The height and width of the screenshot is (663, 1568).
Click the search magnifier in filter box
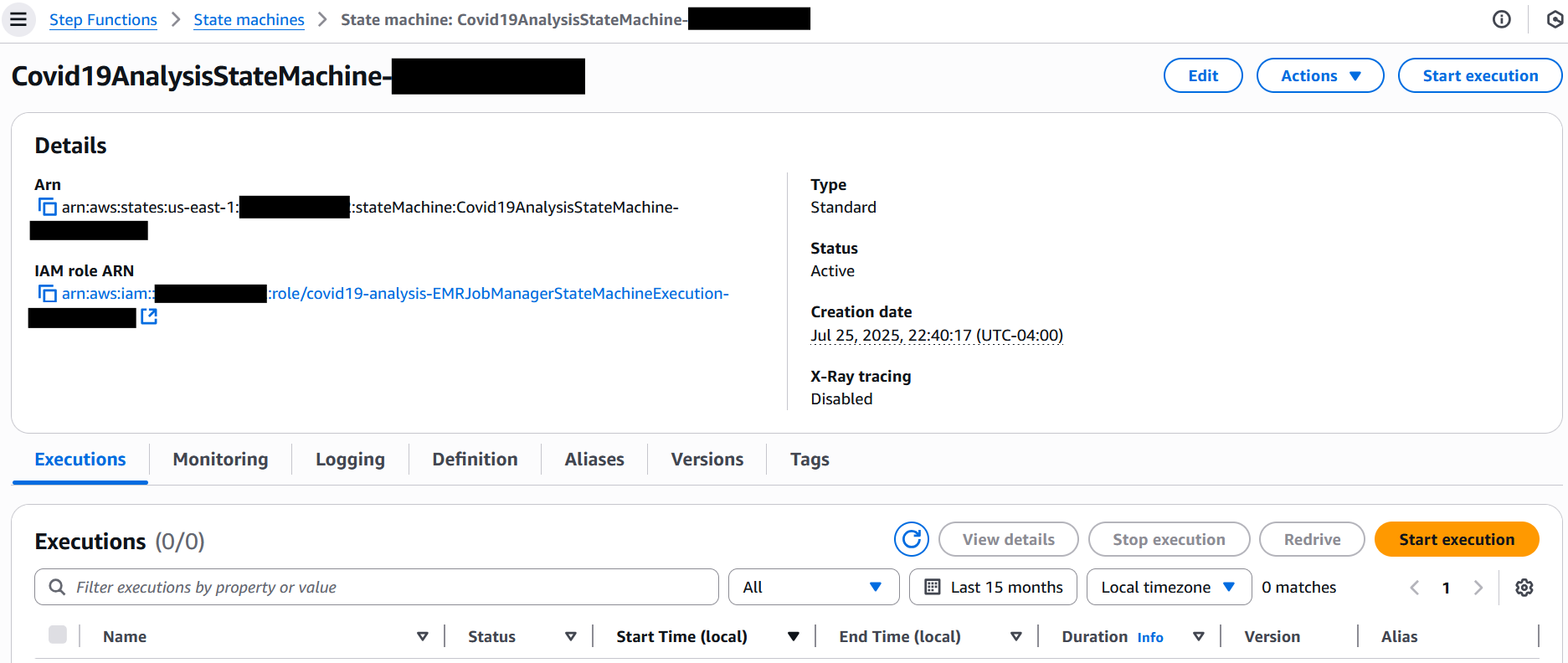[57, 587]
